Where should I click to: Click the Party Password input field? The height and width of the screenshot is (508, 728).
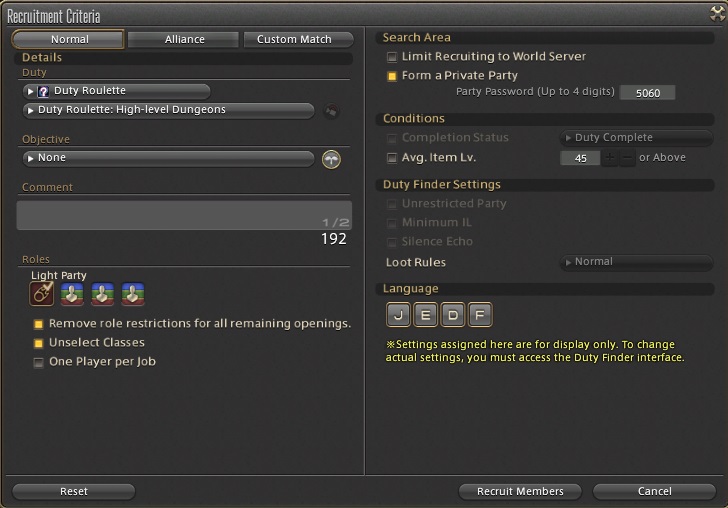pyautogui.click(x=648, y=93)
